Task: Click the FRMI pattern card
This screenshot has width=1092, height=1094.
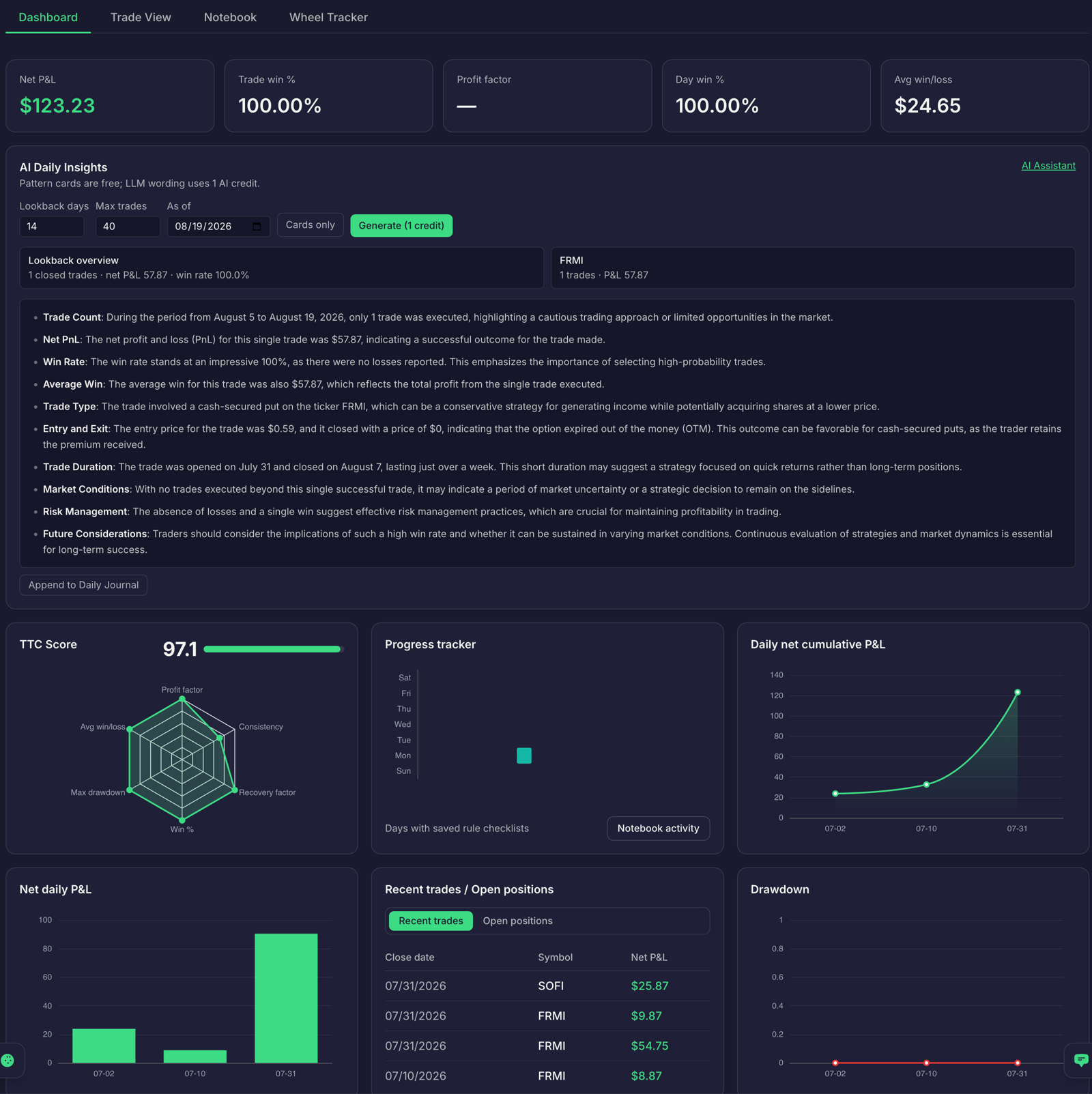Action: pyautogui.click(x=813, y=268)
